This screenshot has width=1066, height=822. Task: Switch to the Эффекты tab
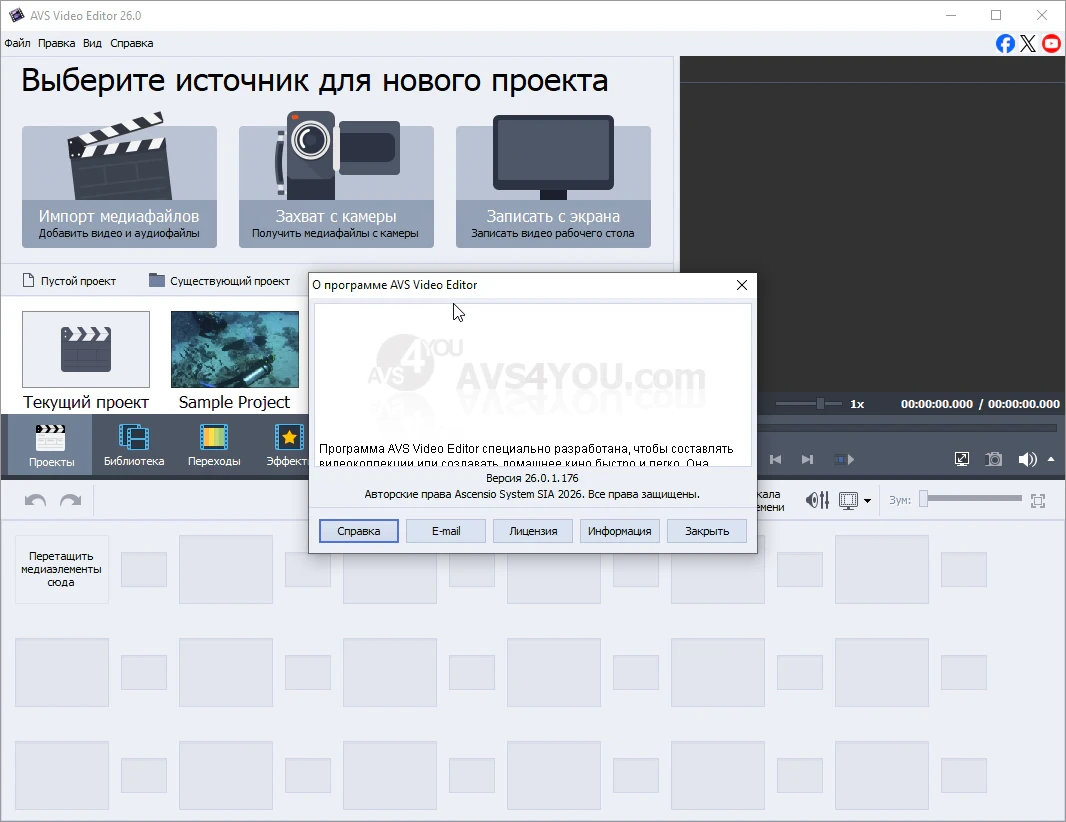(287, 445)
